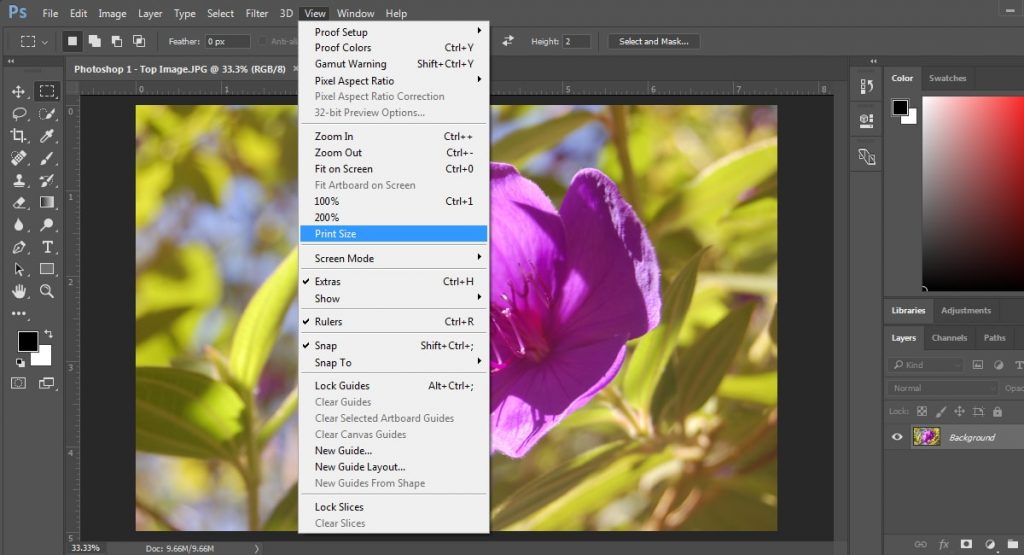Activate the Eraser tool
Viewport: 1024px width, 555px height.
click(x=19, y=203)
